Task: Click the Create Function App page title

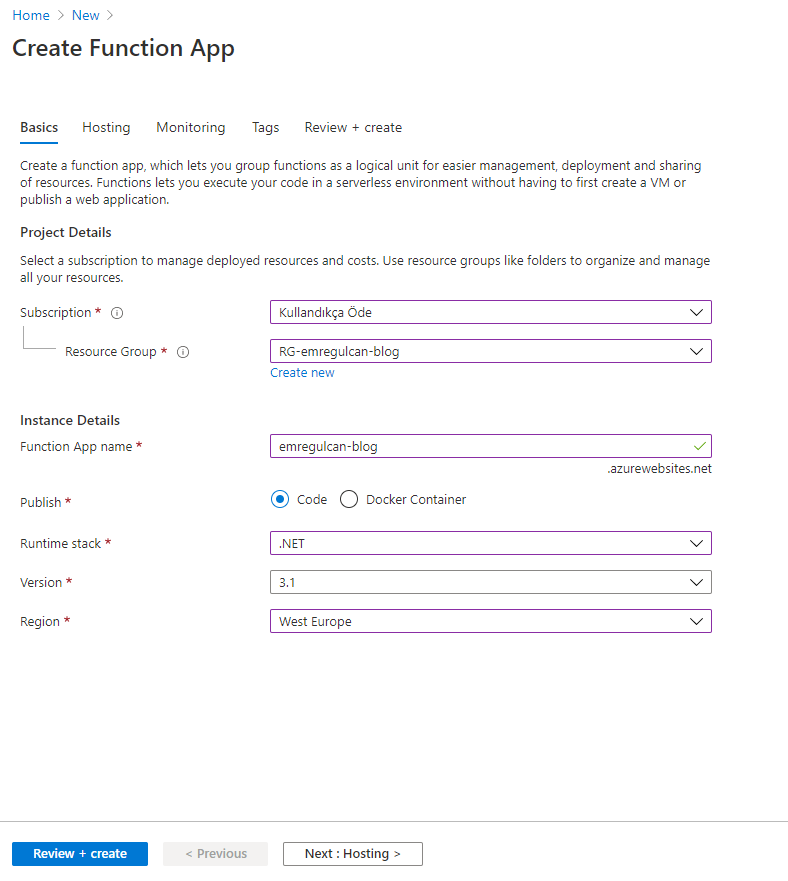Action: [123, 48]
